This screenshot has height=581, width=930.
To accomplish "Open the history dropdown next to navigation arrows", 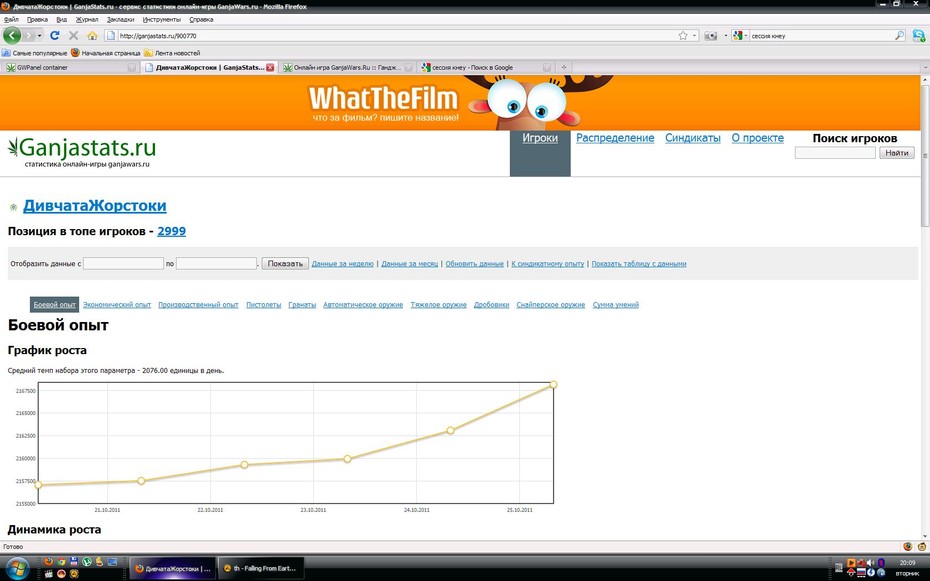I will point(40,36).
